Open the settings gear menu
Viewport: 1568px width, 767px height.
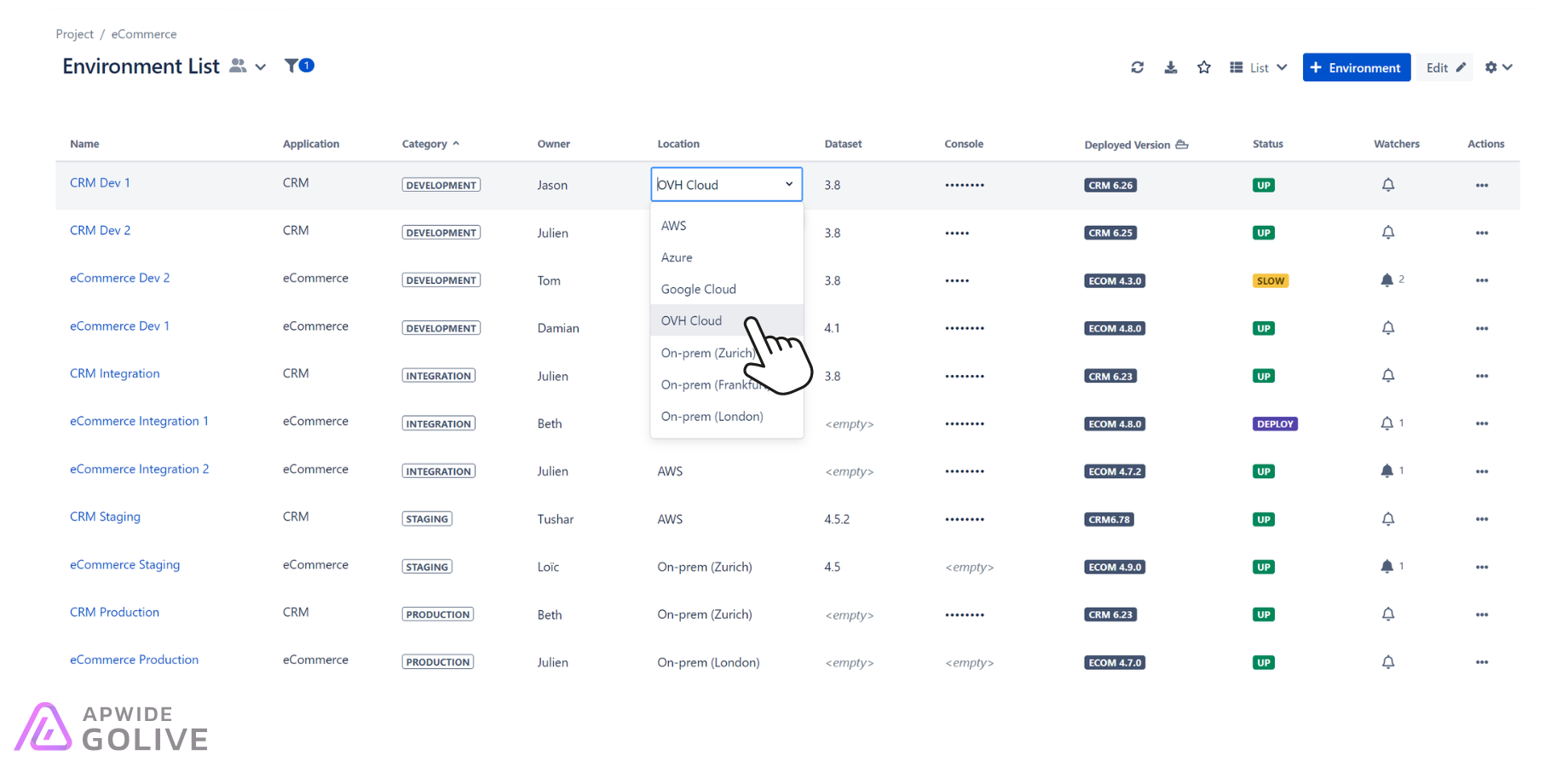(x=1493, y=66)
